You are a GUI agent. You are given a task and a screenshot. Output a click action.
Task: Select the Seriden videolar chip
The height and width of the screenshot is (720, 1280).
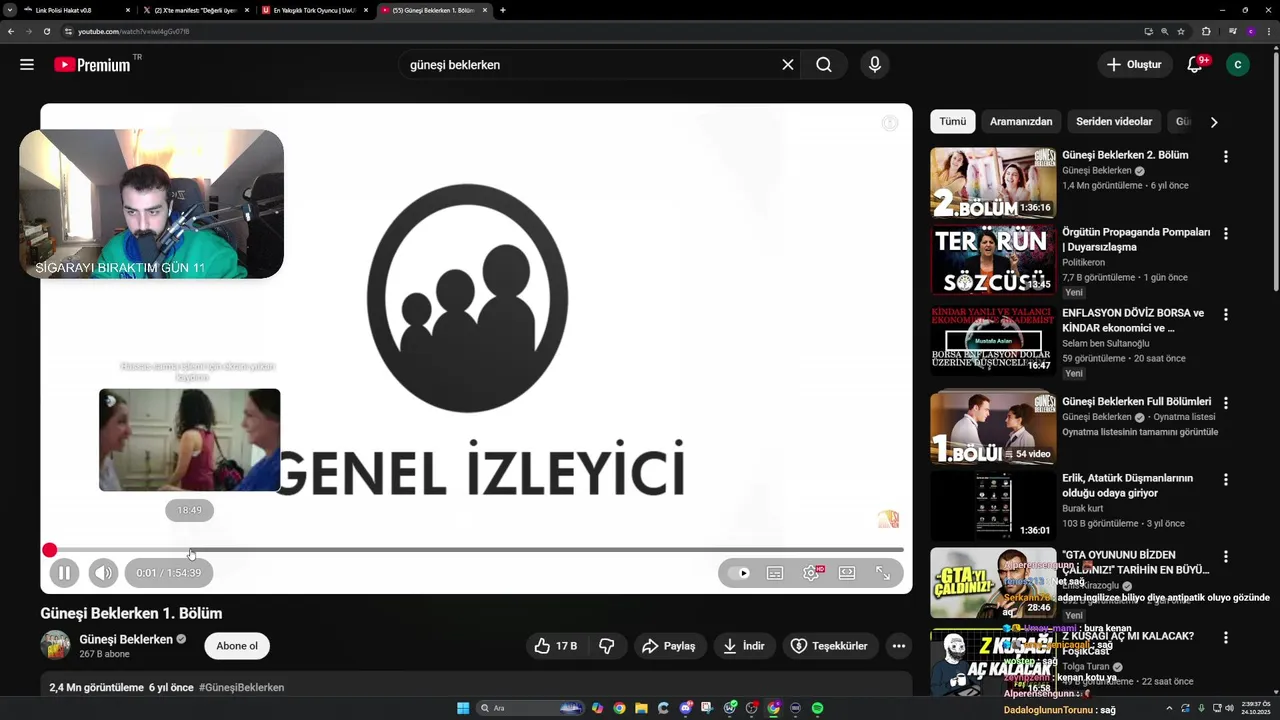[x=1114, y=122]
